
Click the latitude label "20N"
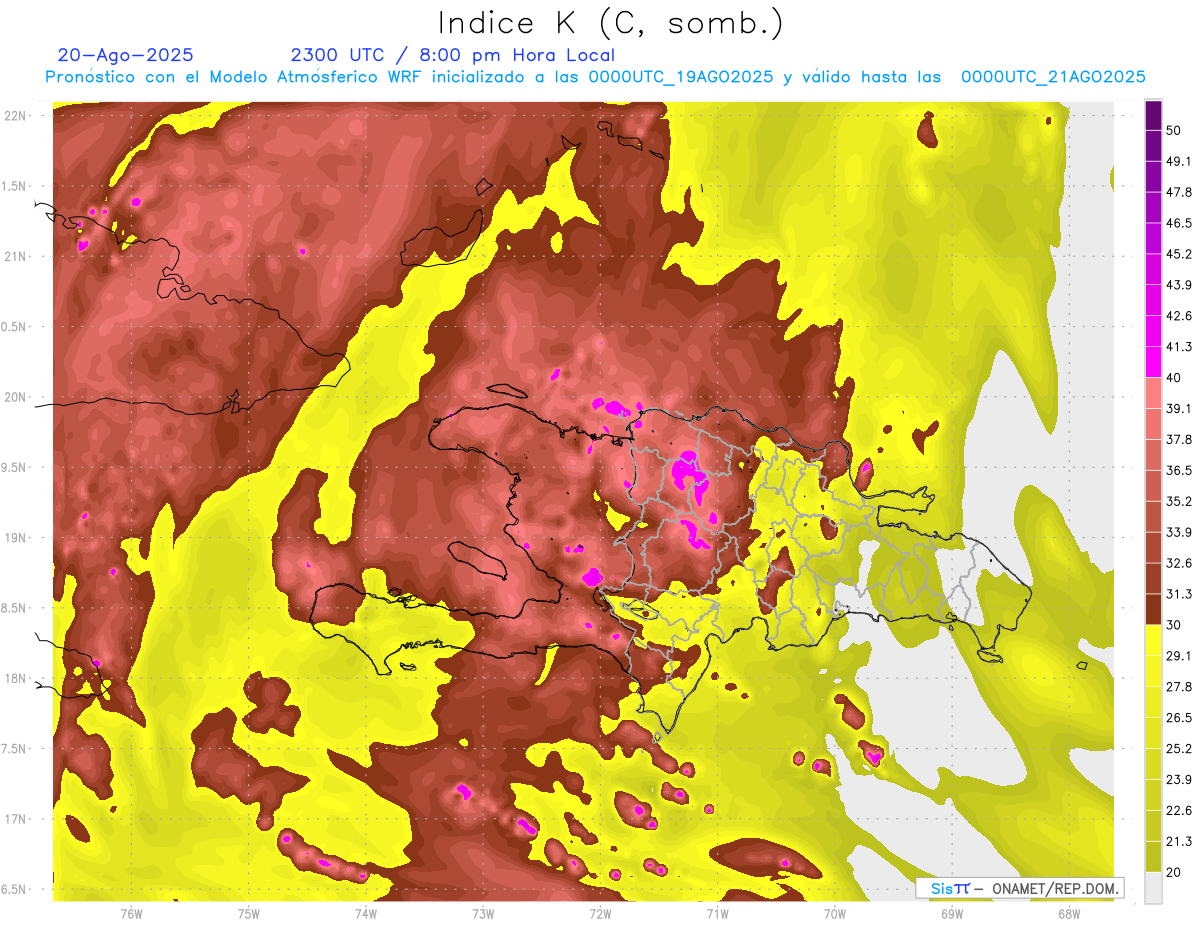(15, 398)
